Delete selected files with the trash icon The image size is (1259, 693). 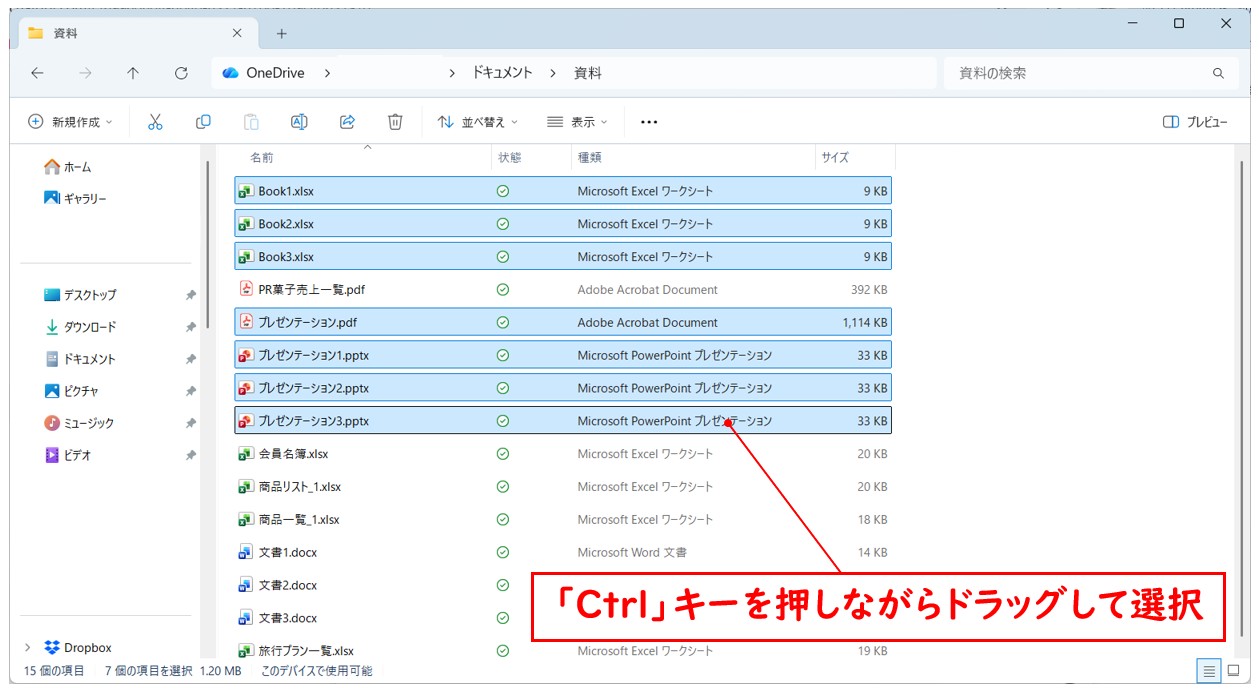pyautogui.click(x=394, y=121)
